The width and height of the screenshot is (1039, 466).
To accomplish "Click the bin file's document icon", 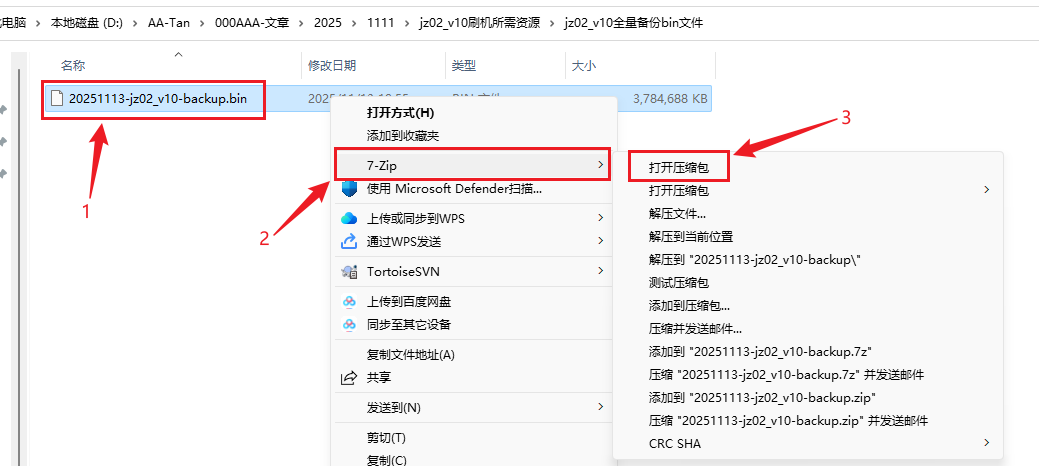I will pos(57,98).
